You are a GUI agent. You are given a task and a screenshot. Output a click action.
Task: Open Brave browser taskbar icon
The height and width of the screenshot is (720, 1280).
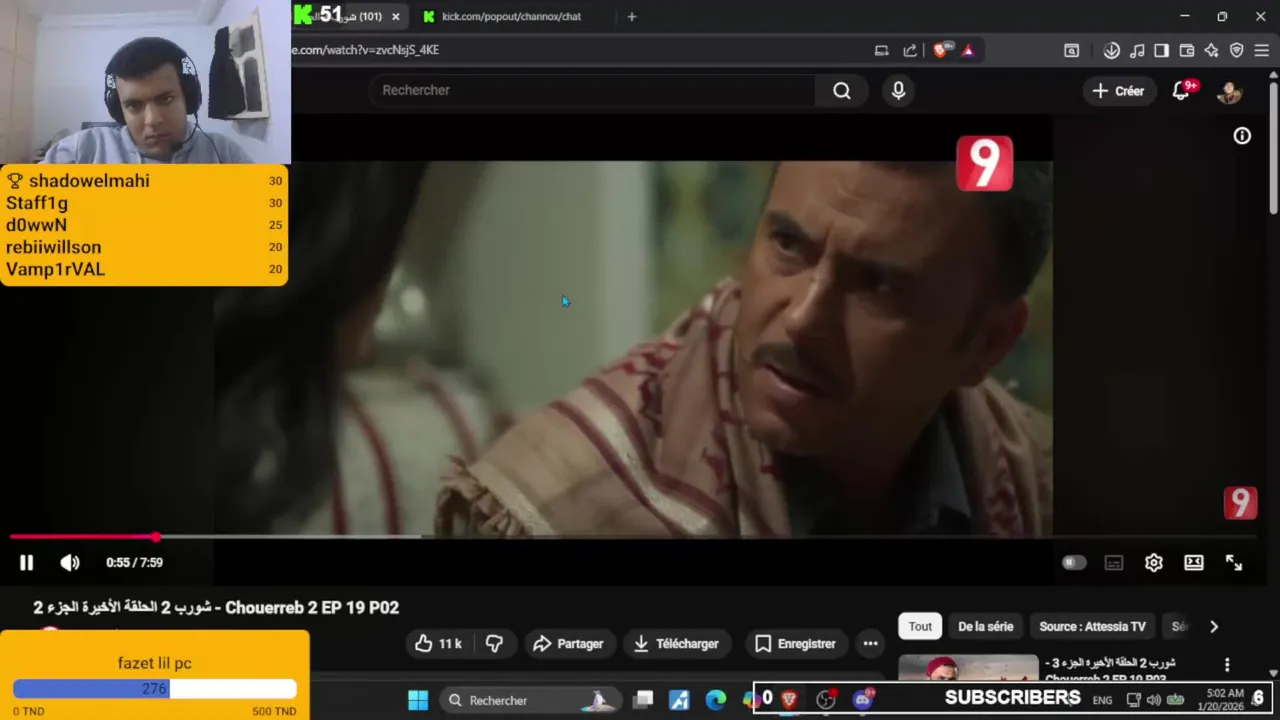pyautogui.click(x=789, y=700)
